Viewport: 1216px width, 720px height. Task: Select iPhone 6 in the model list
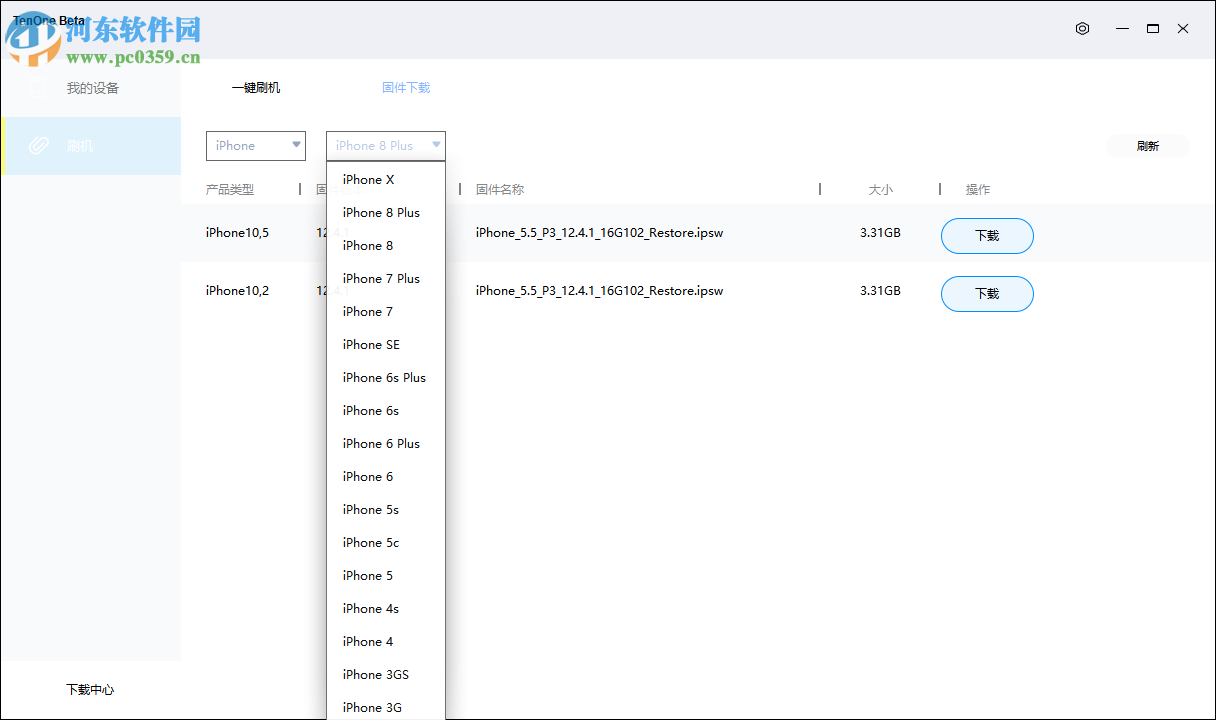click(386, 477)
